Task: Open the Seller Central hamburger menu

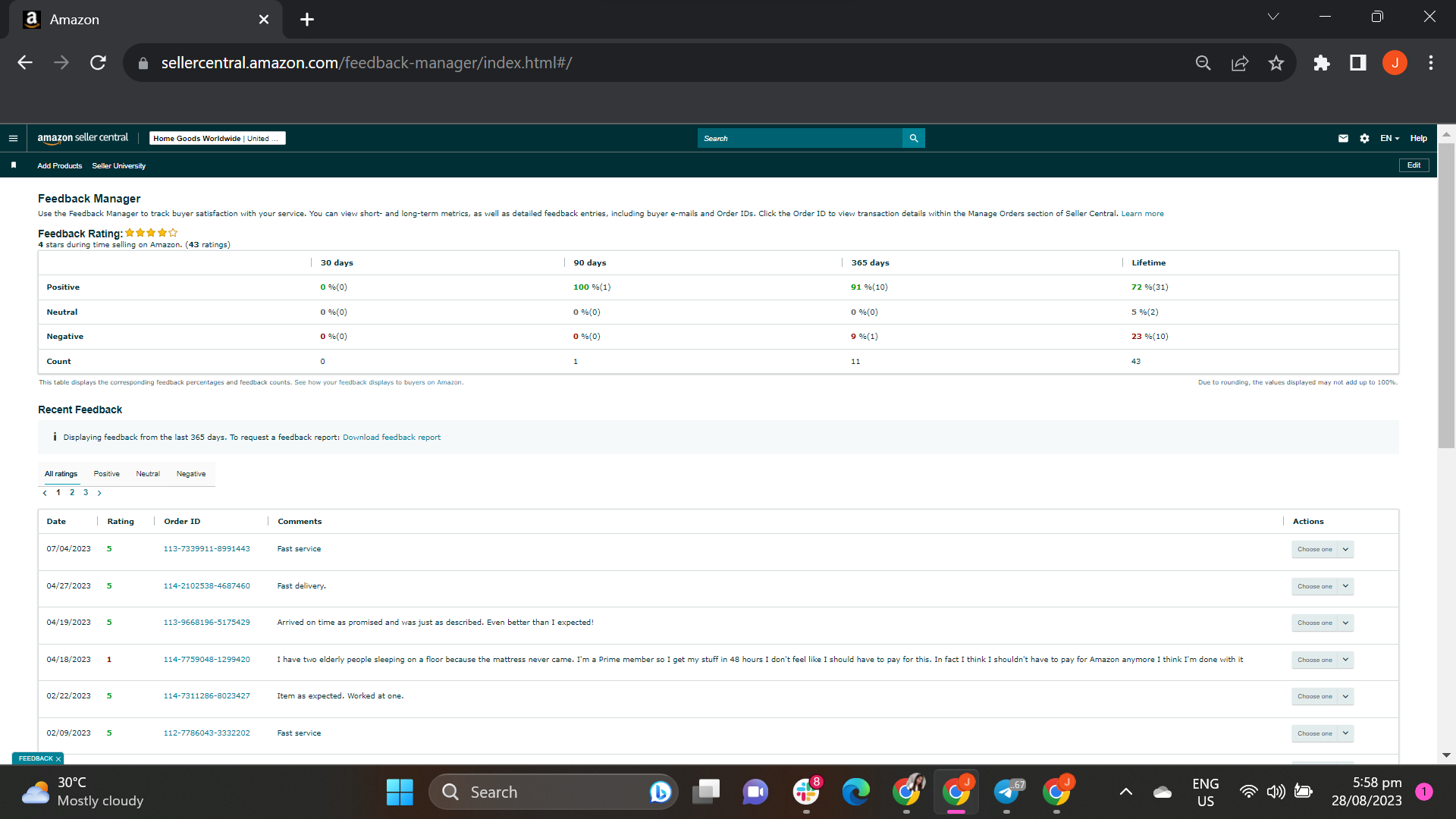Action: (13, 138)
